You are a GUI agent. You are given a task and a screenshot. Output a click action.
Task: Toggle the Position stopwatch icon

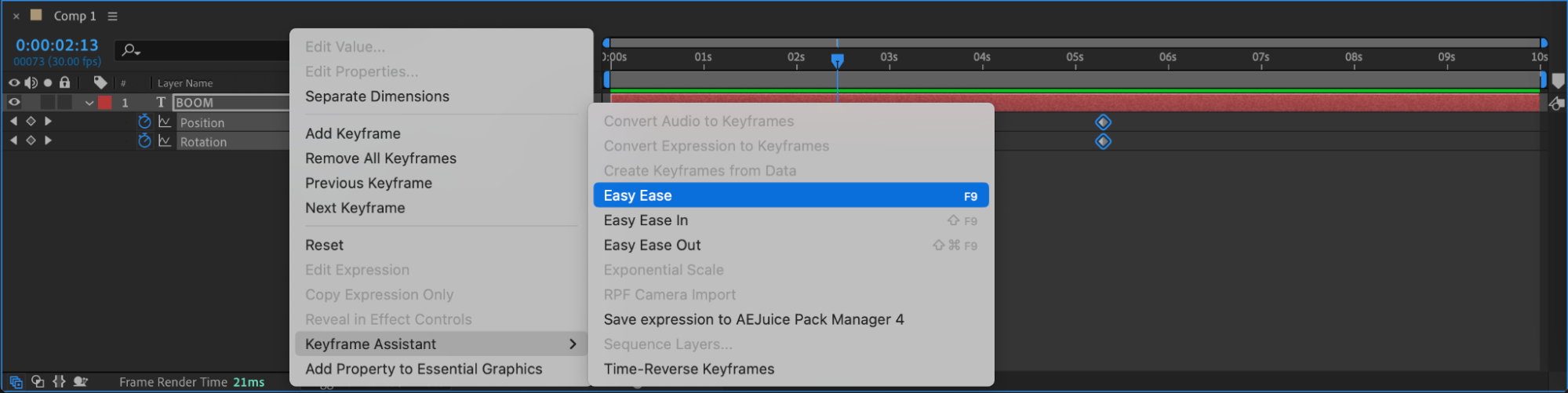coord(144,122)
